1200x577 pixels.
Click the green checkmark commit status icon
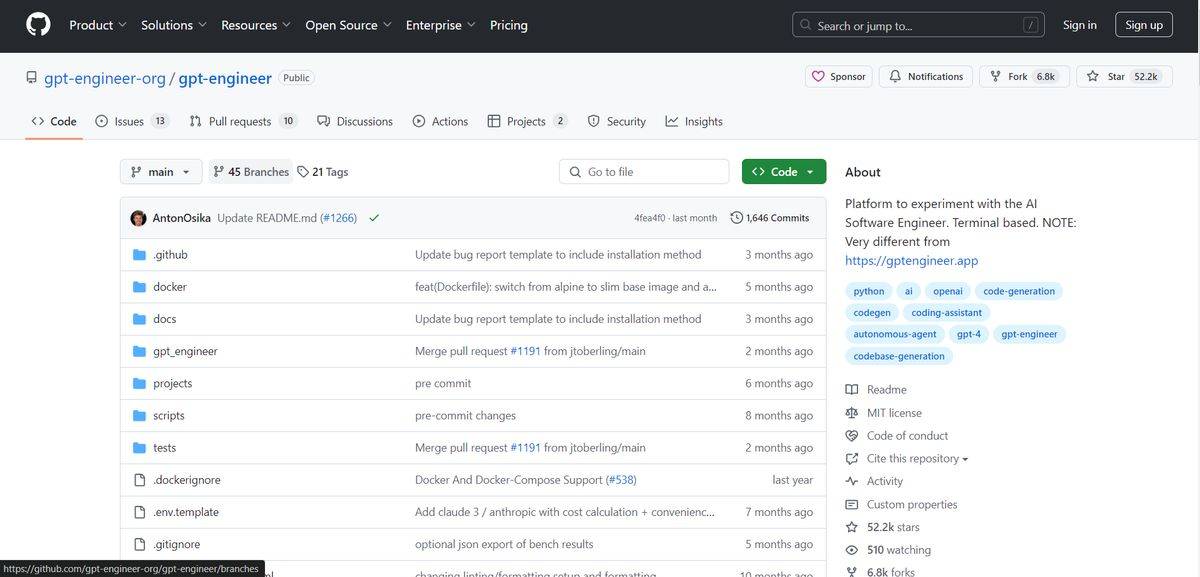(x=374, y=218)
